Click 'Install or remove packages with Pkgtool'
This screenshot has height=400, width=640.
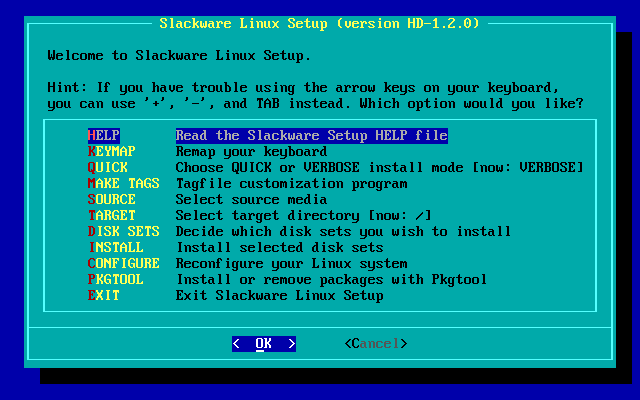(331, 279)
